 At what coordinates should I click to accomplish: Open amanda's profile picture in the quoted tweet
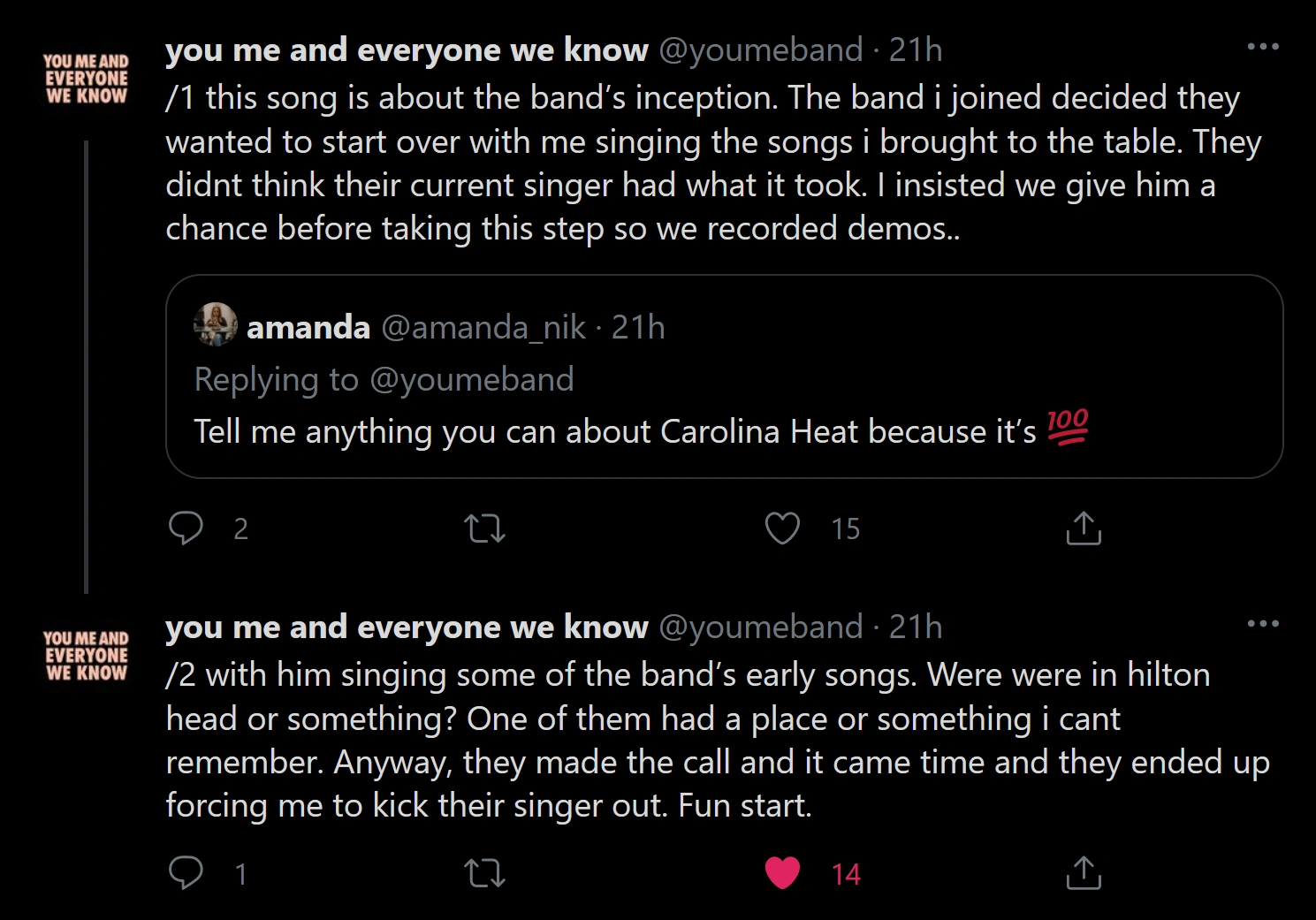tap(216, 324)
